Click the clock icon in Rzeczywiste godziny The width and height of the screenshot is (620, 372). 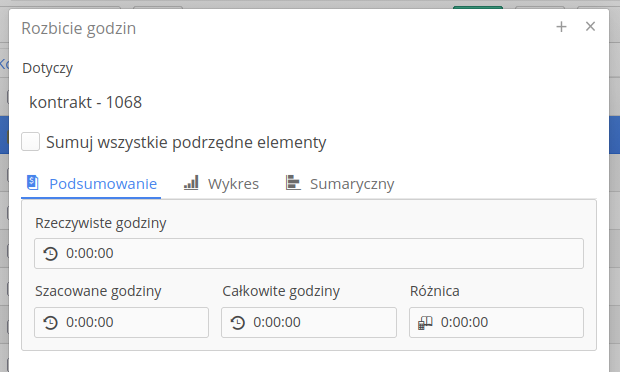[51, 253]
